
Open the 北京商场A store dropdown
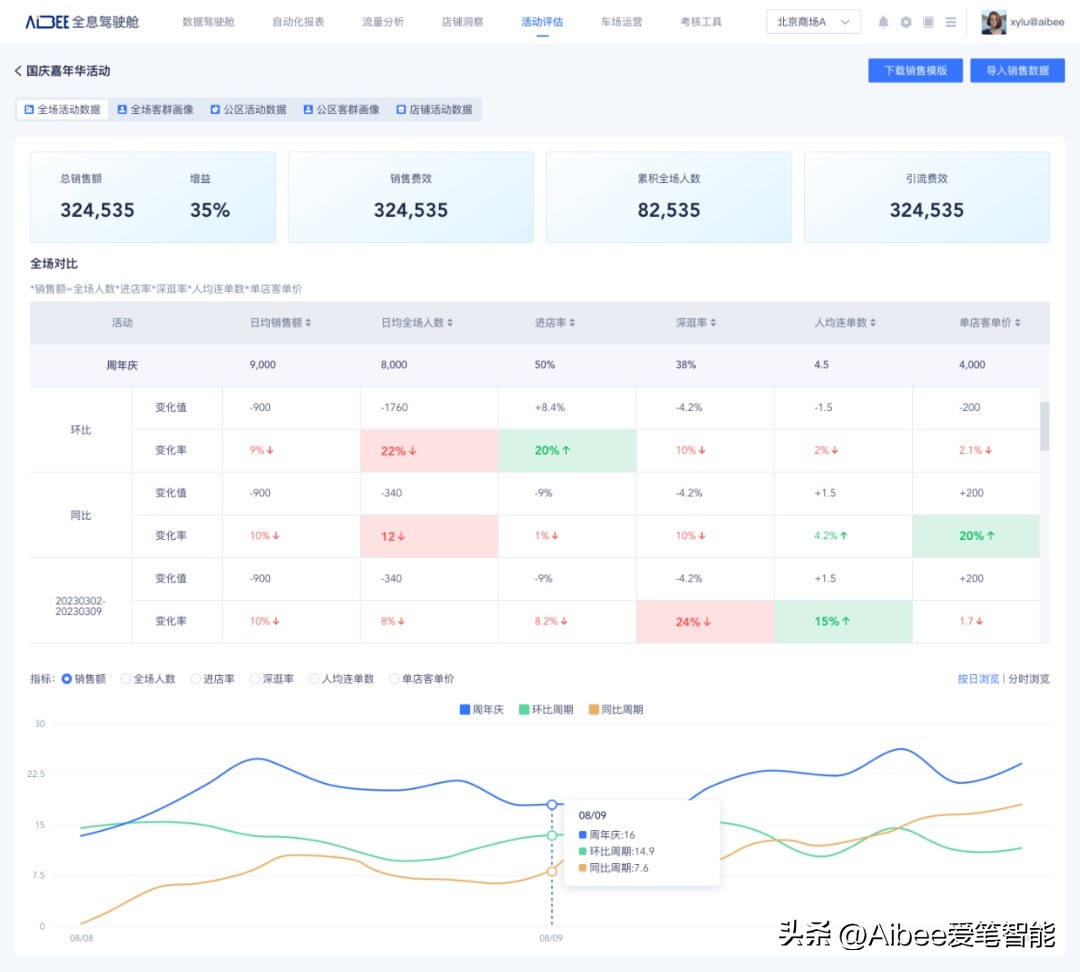(813, 21)
